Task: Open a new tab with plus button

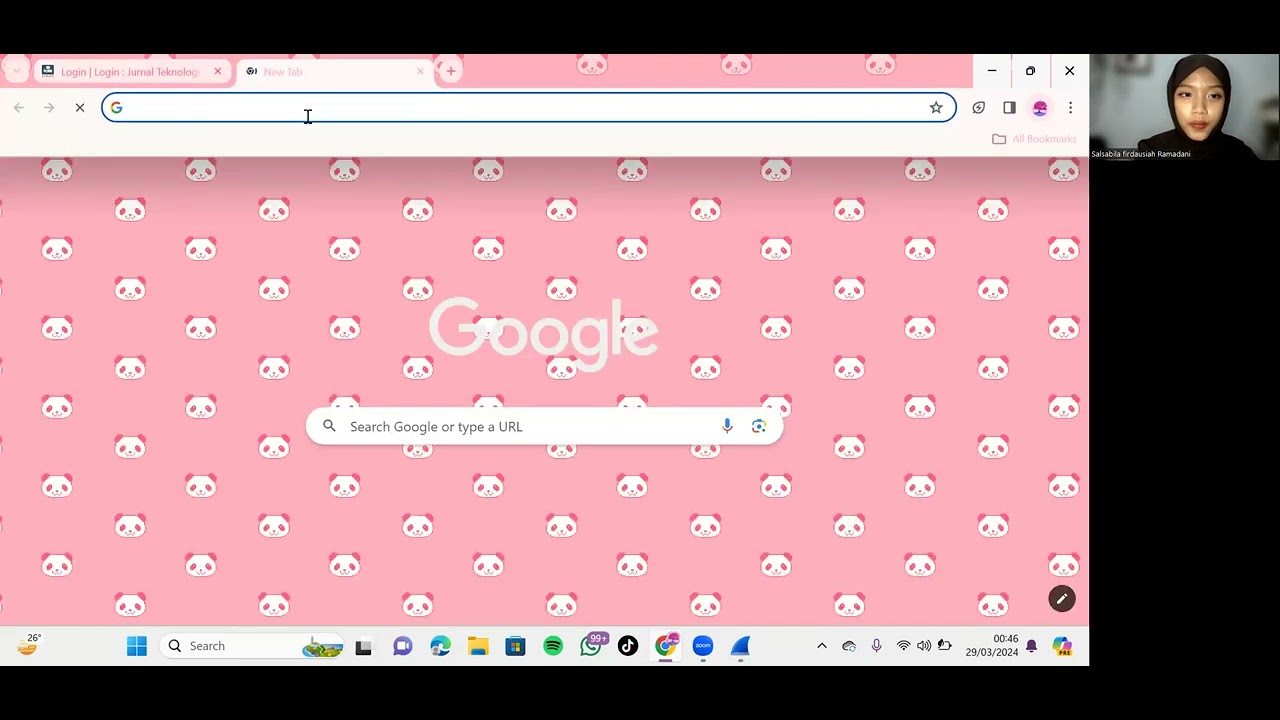Action: pyautogui.click(x=451, y=71)
